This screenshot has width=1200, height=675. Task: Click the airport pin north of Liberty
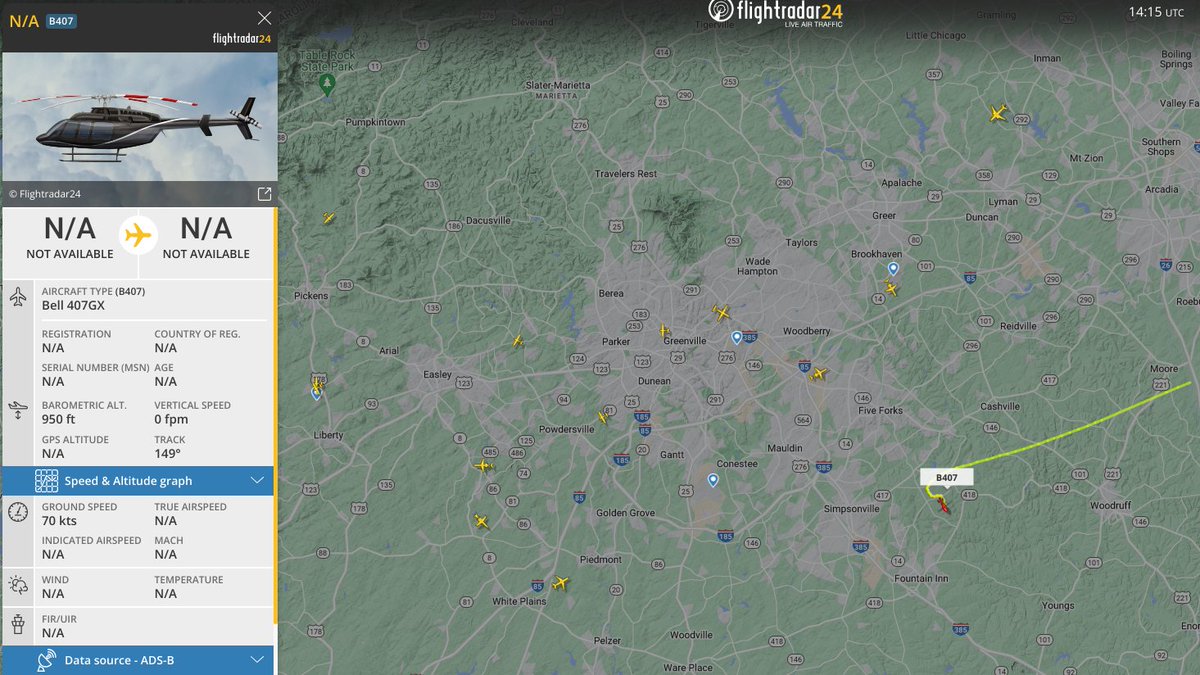click(x=316, y=395)
